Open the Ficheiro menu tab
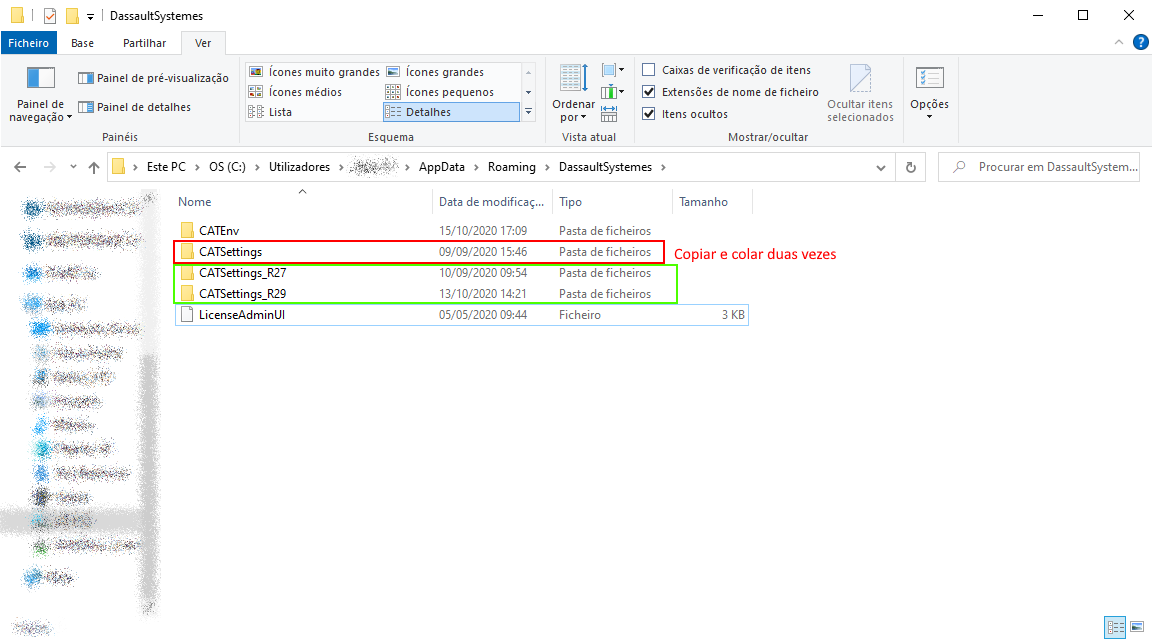This screenshot has width=1153, height=640. coord(29,43)
